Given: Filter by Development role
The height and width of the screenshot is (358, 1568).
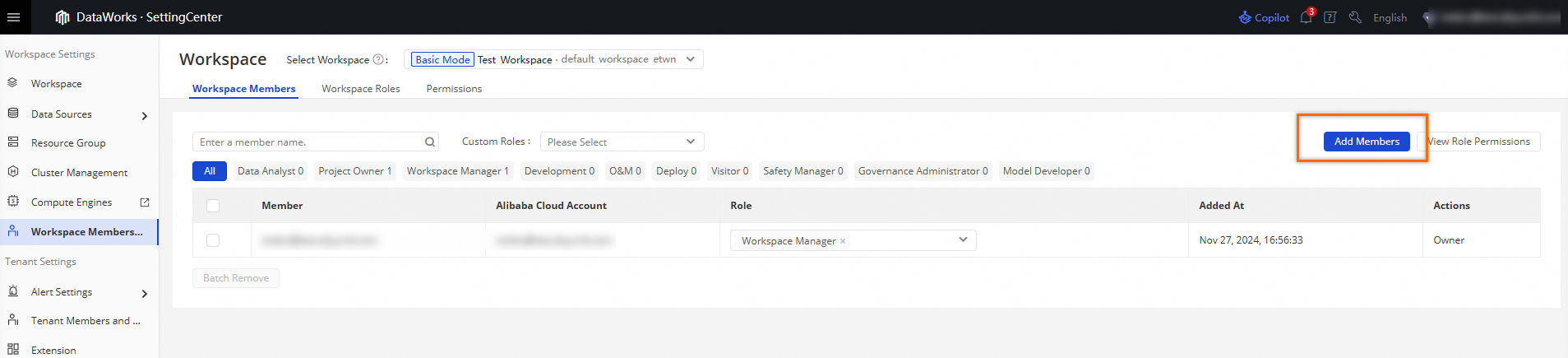Looking at the screenshot, I should (559, 171).
